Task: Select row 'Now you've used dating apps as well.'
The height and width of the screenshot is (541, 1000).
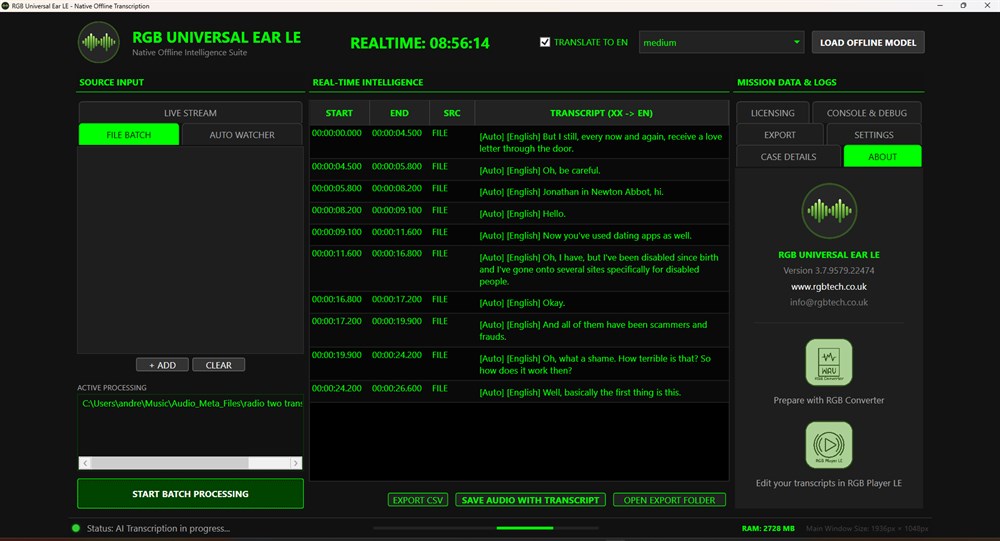Action: click(x=519, y=235)
